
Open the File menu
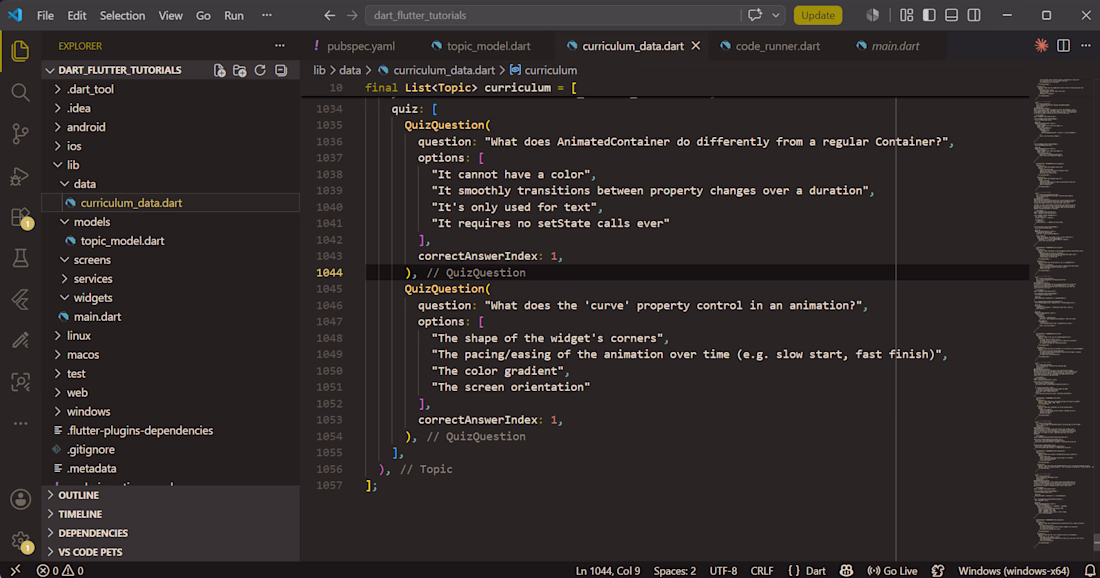(45, 15)
